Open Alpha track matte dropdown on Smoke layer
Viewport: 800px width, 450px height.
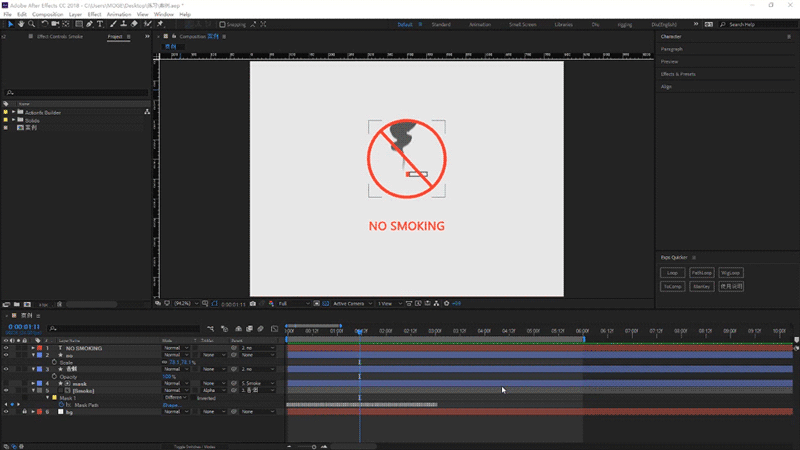point(212,391)
